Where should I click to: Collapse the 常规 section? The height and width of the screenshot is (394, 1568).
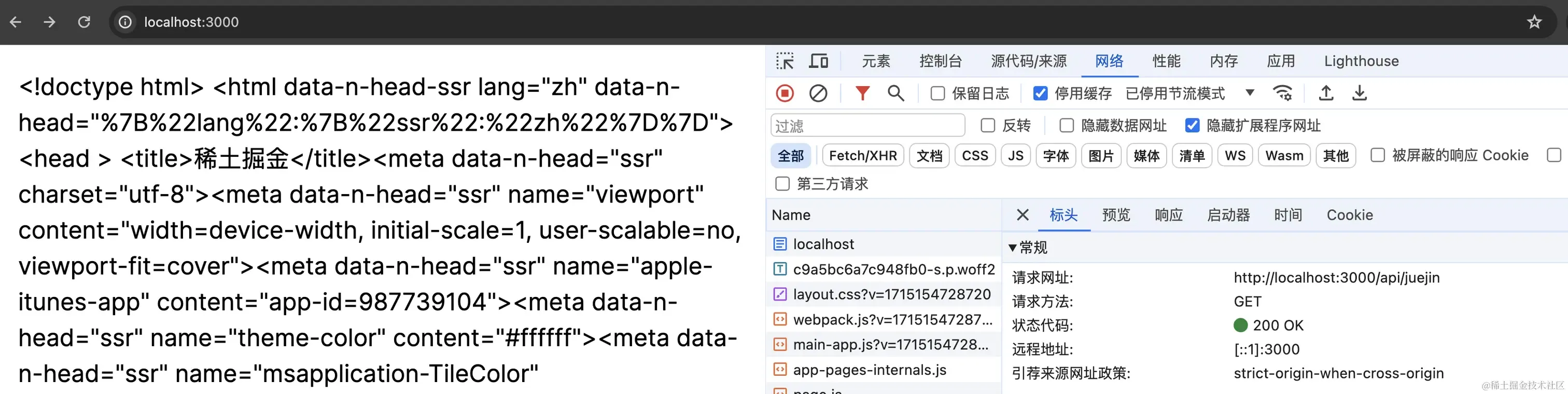tap(1012, 248)
